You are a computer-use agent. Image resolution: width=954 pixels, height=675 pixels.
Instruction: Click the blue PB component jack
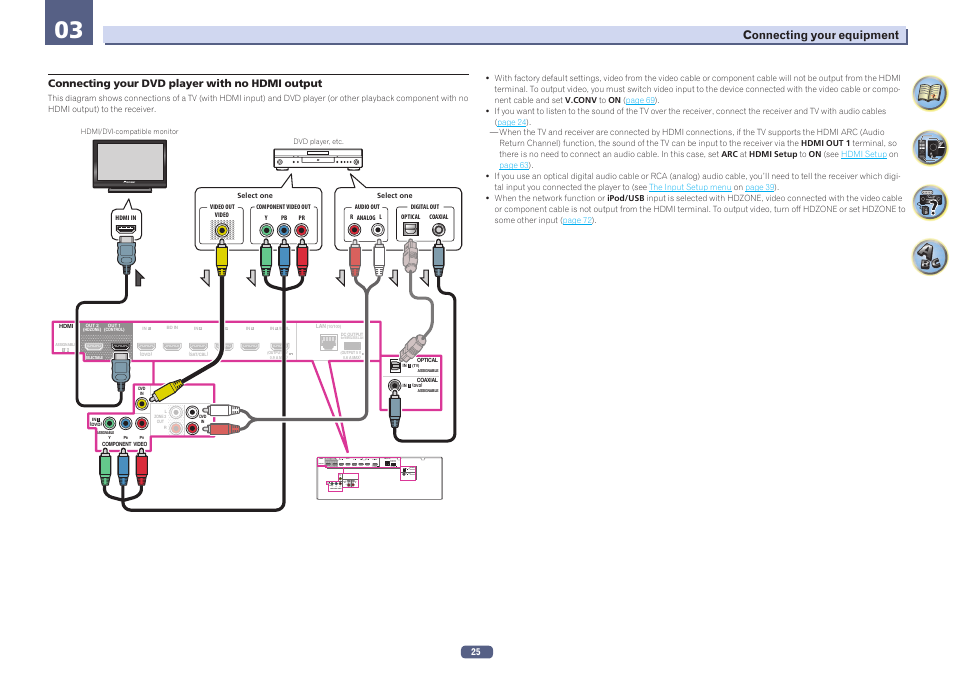tap(284, 230)
